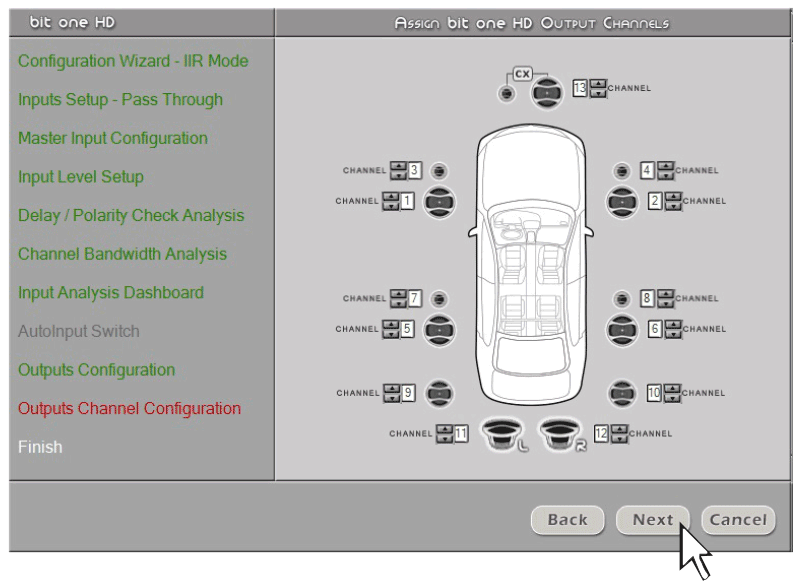
Task: Click the front left tweeter icon, channel 3
Action: click(439, 171)
